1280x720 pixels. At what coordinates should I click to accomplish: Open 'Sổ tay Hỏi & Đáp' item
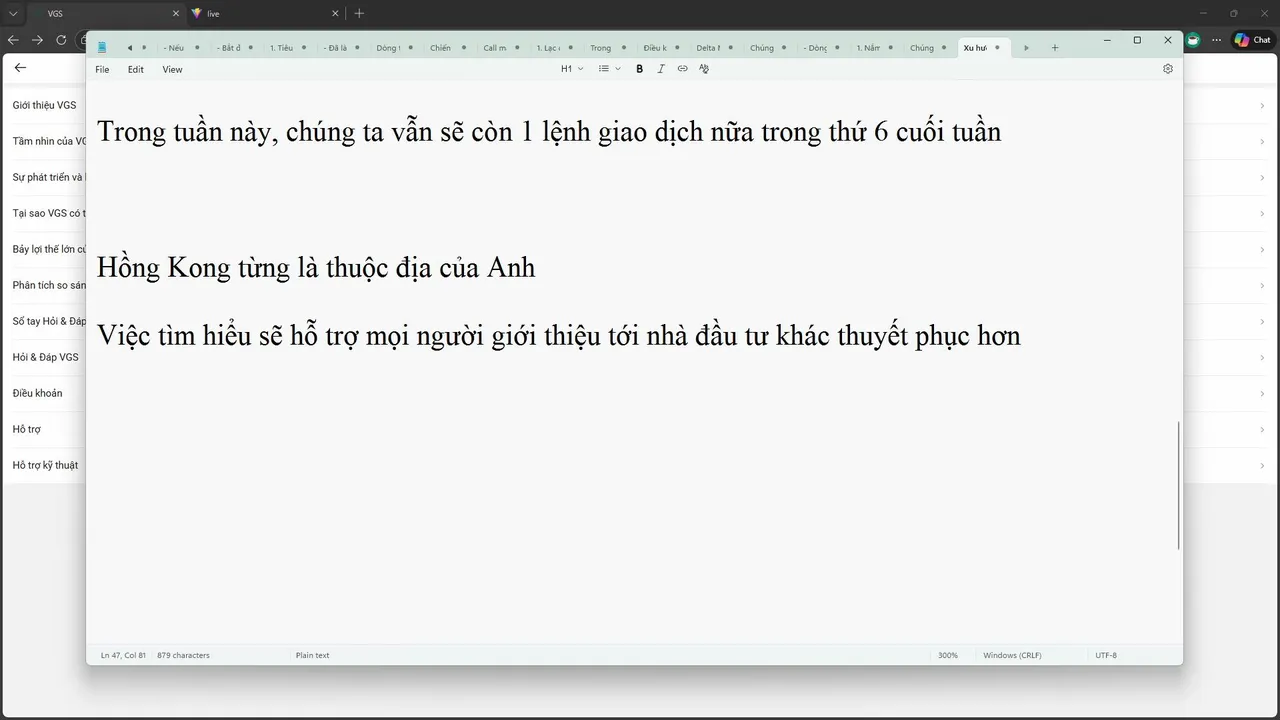pos(49,321)
